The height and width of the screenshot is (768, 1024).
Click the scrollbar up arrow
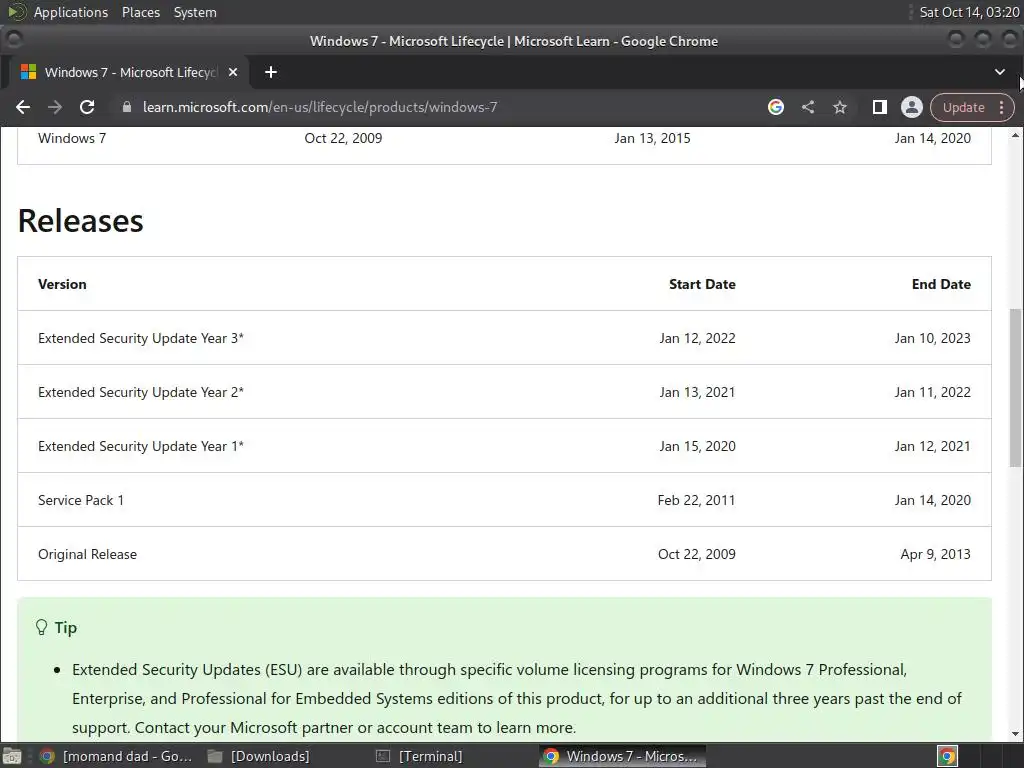pos(1015,135)
